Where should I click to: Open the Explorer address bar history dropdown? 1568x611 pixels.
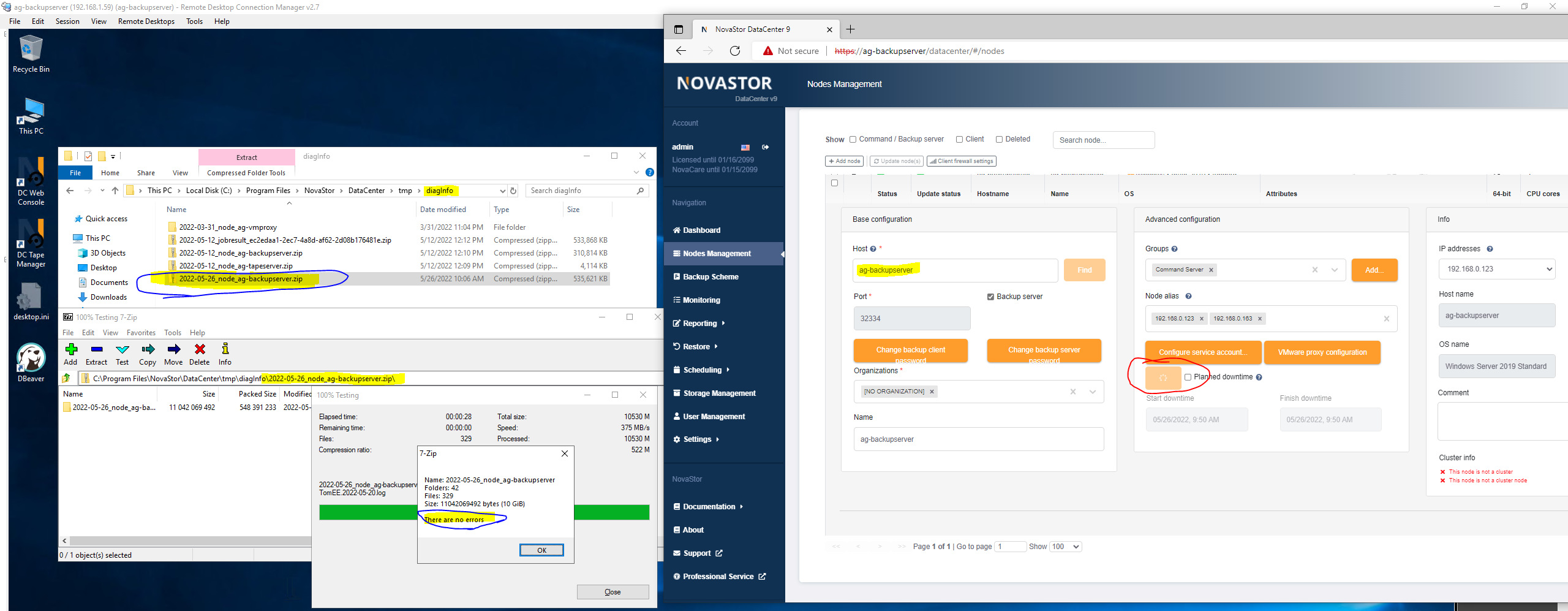click(502, 191)
